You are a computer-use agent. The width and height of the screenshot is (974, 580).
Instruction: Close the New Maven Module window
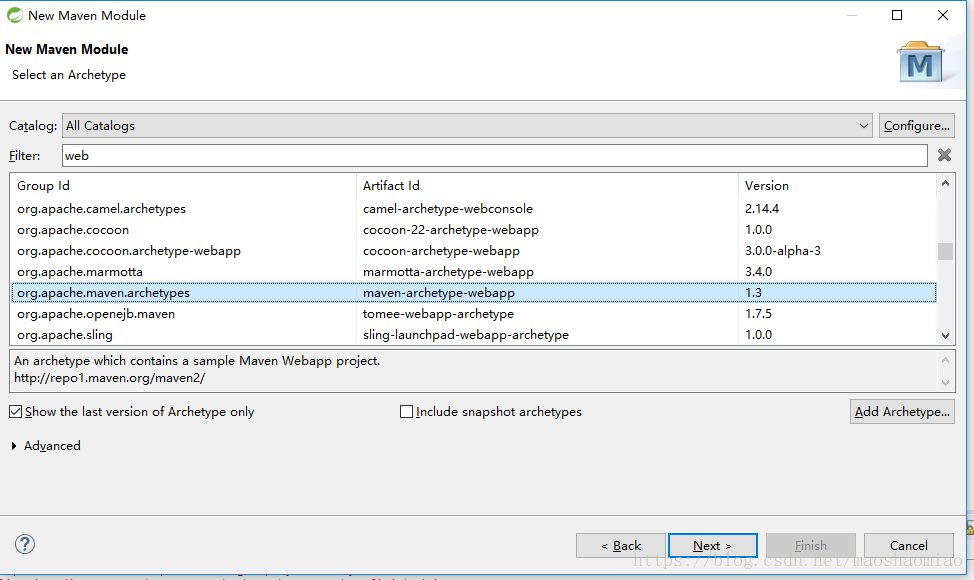(x=943, y=15)
